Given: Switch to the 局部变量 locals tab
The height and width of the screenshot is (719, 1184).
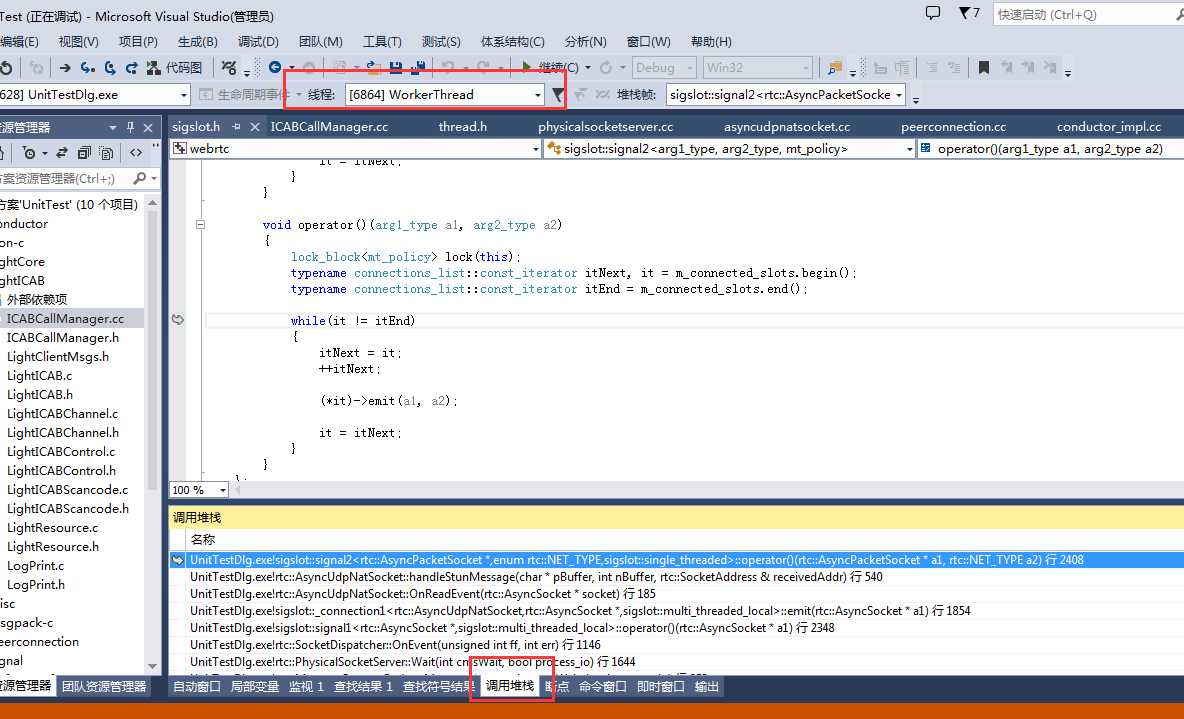Looking at the screenshot, I should [254, 687].
